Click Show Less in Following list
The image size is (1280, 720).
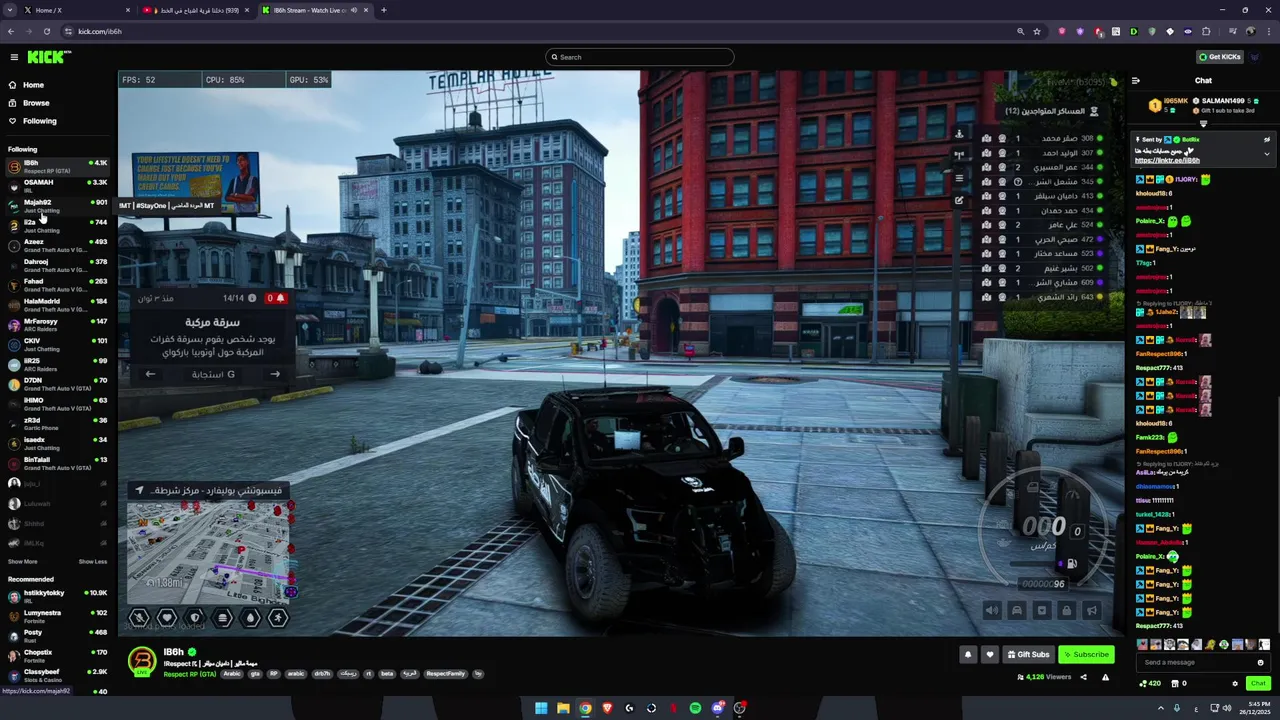[93, 562]
